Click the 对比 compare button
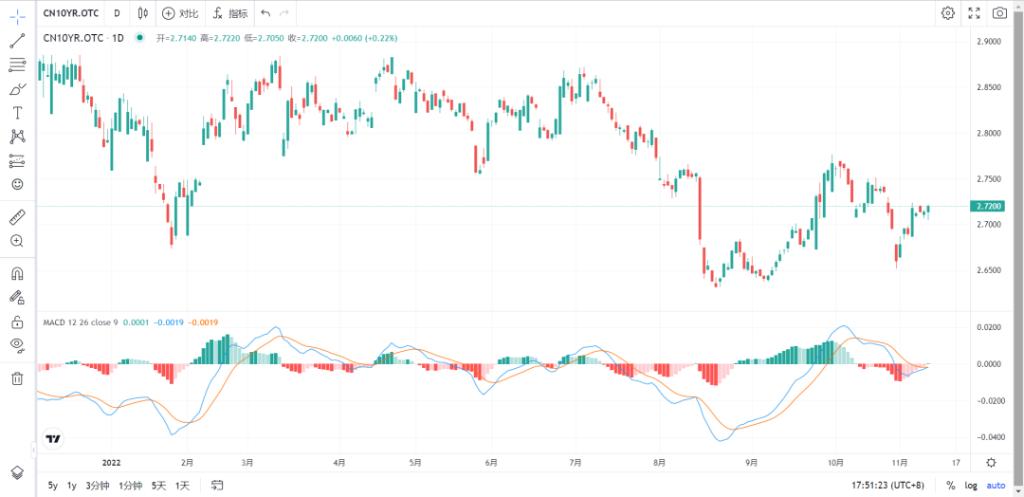This screenshot has width=1024, height=497. click(x=180, y=13)
